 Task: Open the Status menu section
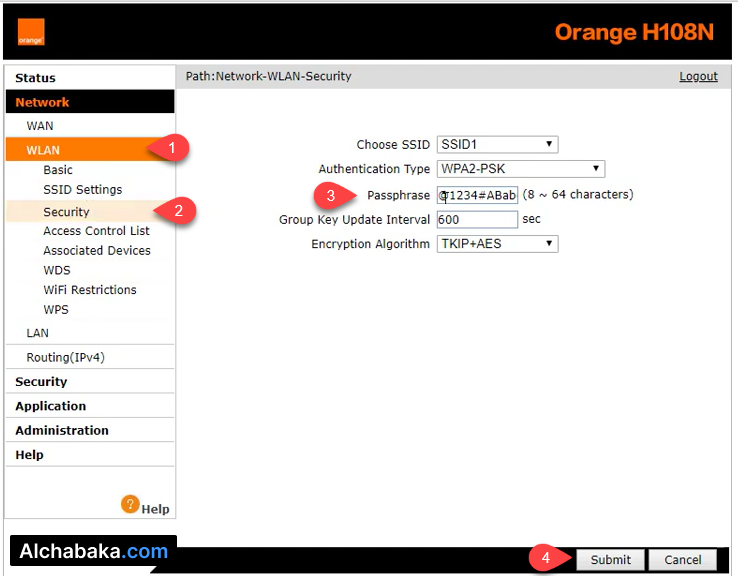point(36,78)
